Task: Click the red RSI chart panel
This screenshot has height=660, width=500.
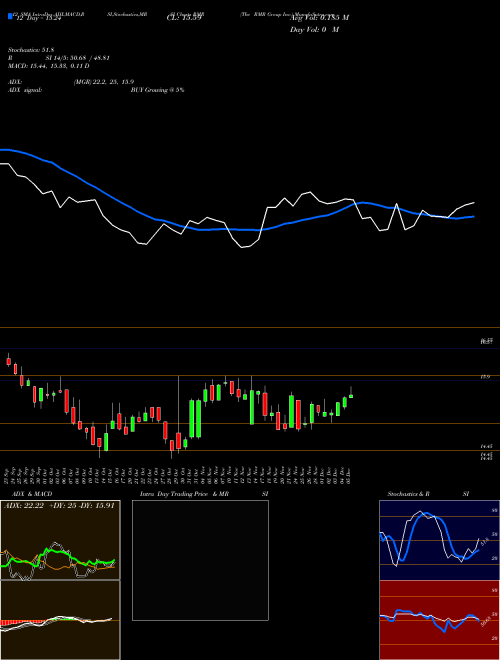Action: click(439, 620)
